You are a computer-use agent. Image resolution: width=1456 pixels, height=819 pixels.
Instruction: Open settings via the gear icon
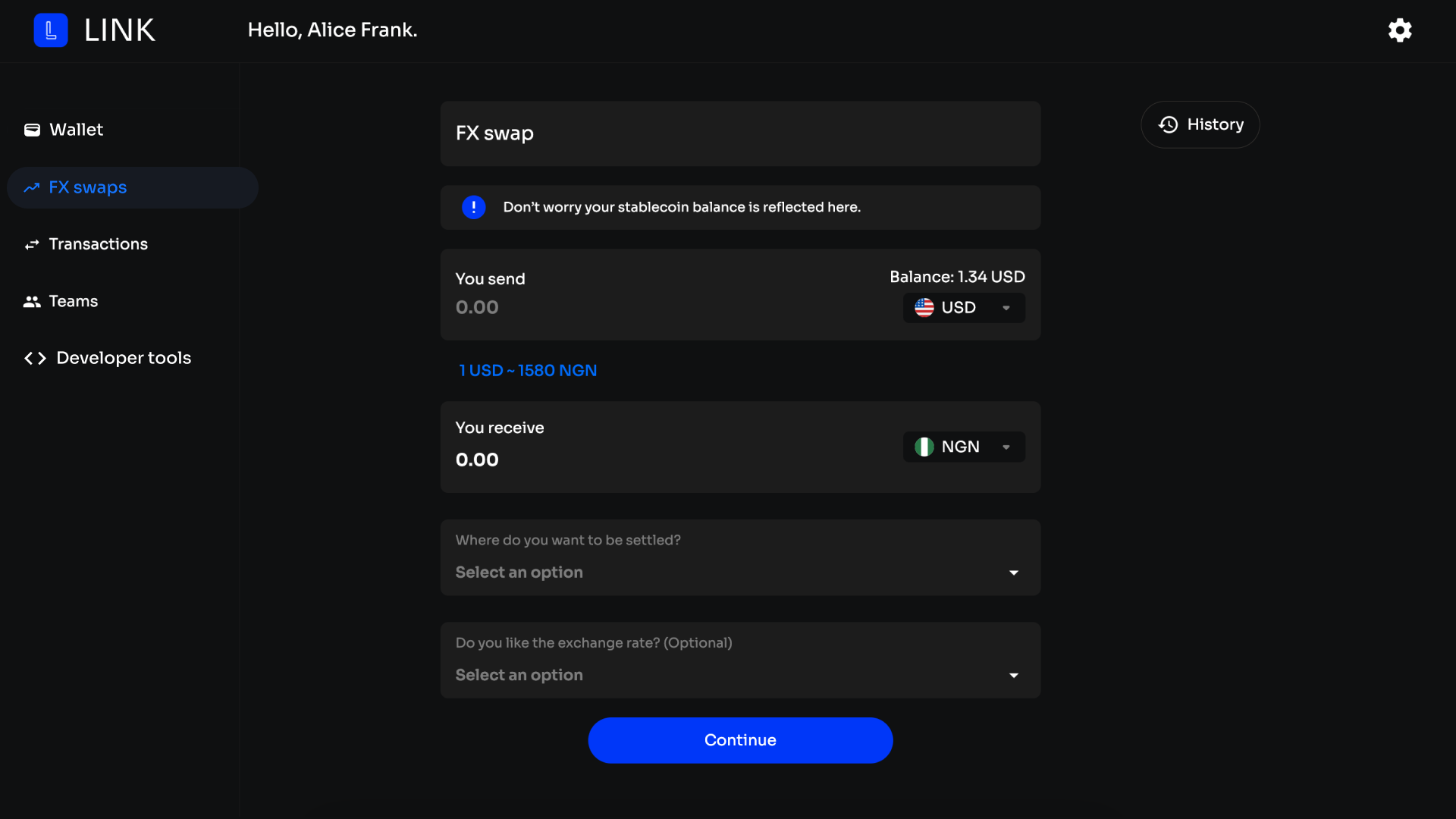click(1400, 30)
